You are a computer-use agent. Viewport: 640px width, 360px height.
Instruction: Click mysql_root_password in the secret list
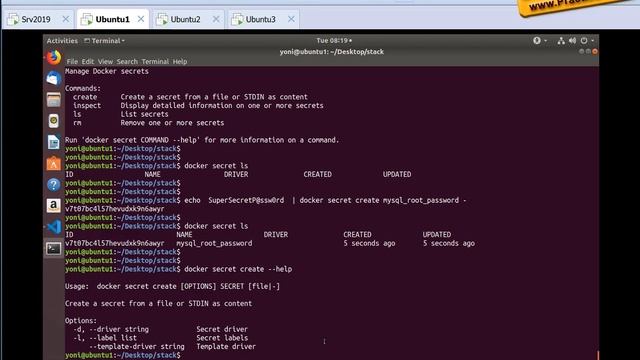tap(214, 243)
